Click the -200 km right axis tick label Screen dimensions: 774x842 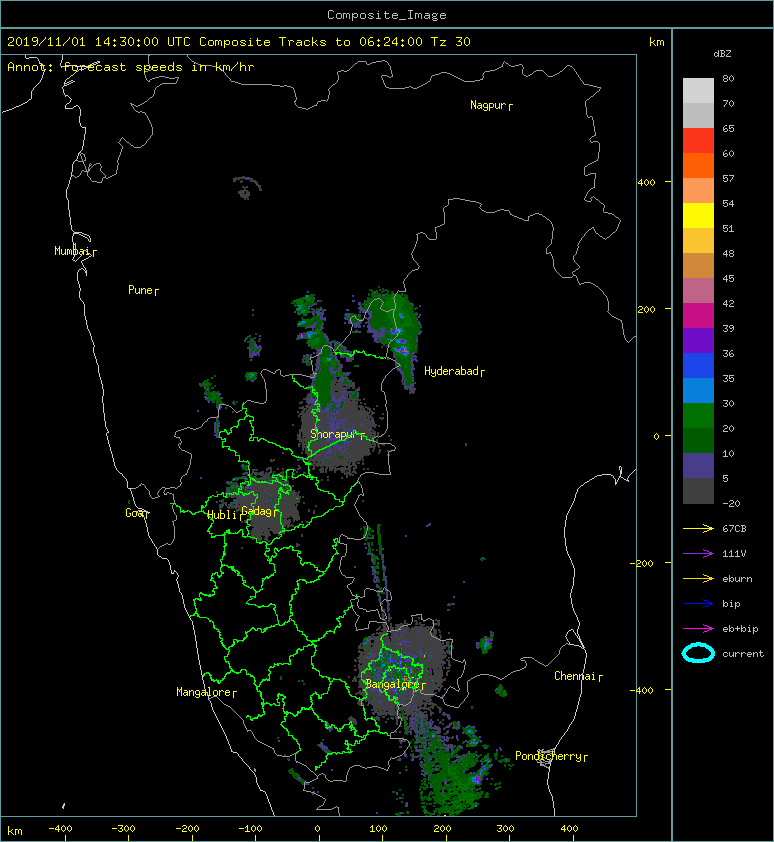tap(643, 563)
